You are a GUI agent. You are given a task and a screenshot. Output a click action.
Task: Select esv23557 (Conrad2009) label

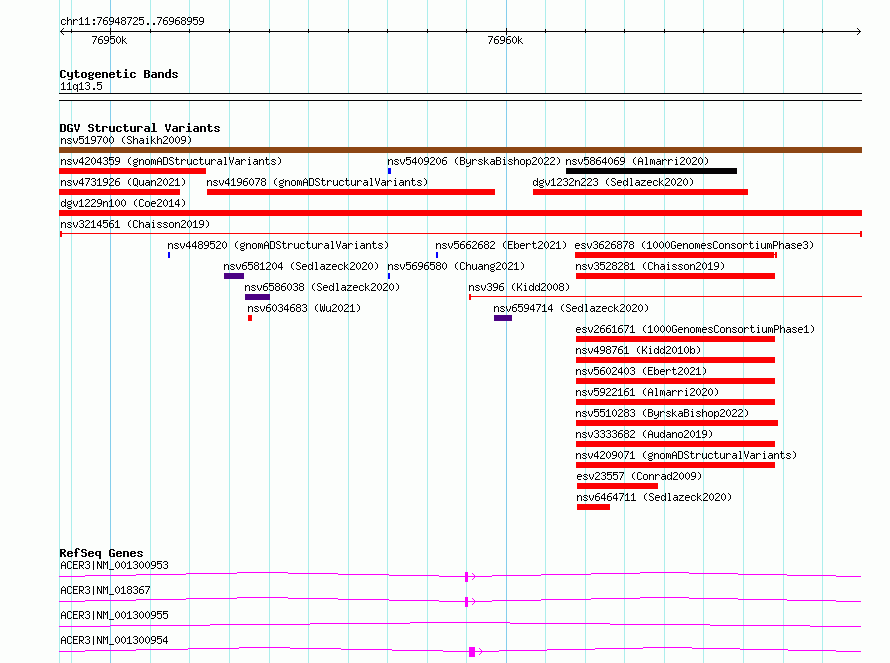639,476
